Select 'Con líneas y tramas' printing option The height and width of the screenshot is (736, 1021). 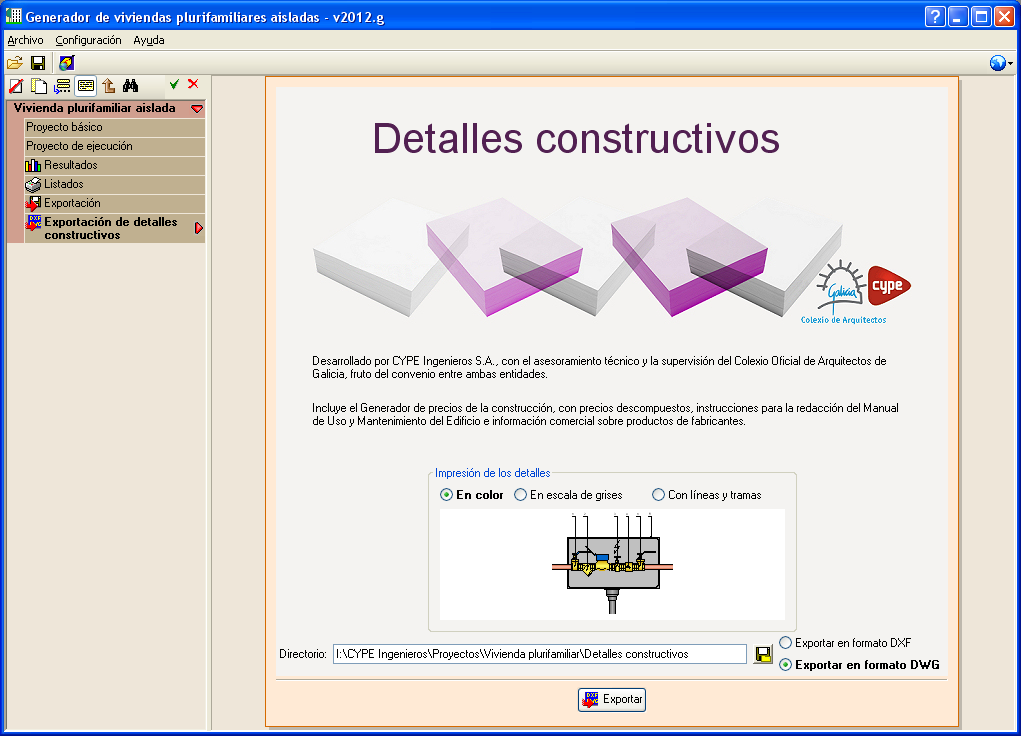pyautogui.click(x=706, y=495)
